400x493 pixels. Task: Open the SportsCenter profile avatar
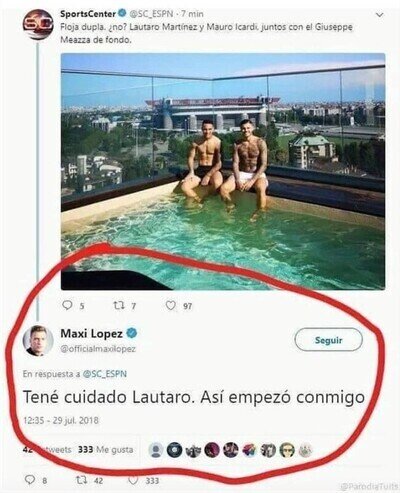(x=38, y=24)
